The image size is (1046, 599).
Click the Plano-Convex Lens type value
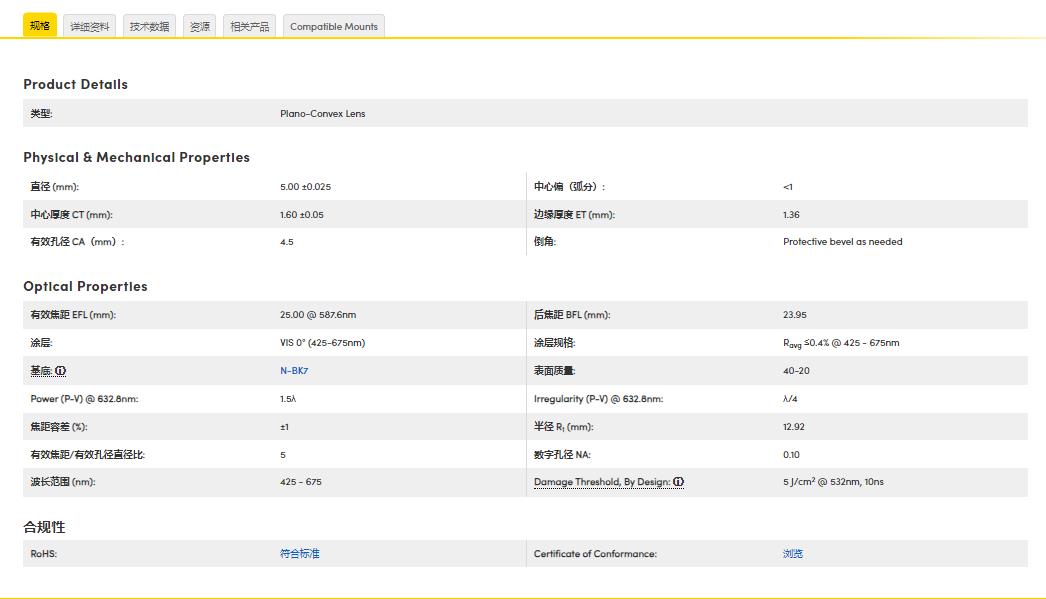(322, 114)
